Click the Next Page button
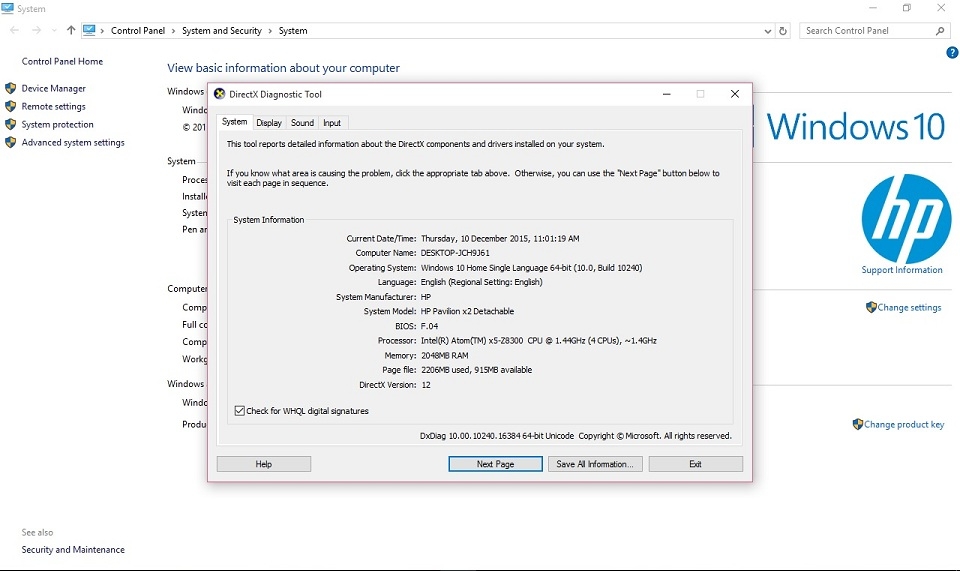 pos(495,464)
